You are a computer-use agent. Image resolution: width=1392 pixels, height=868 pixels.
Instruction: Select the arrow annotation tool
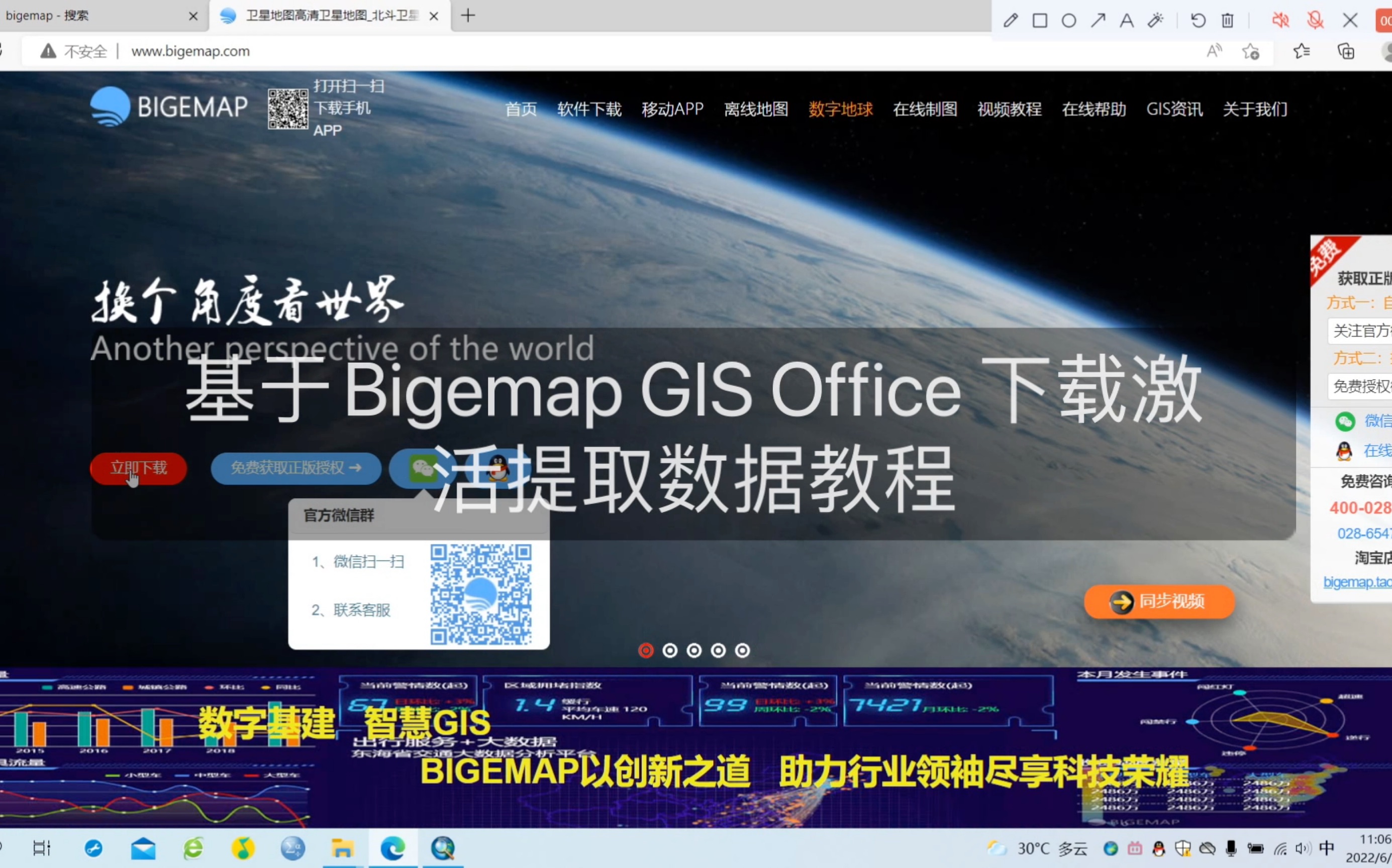(1098, 21)
